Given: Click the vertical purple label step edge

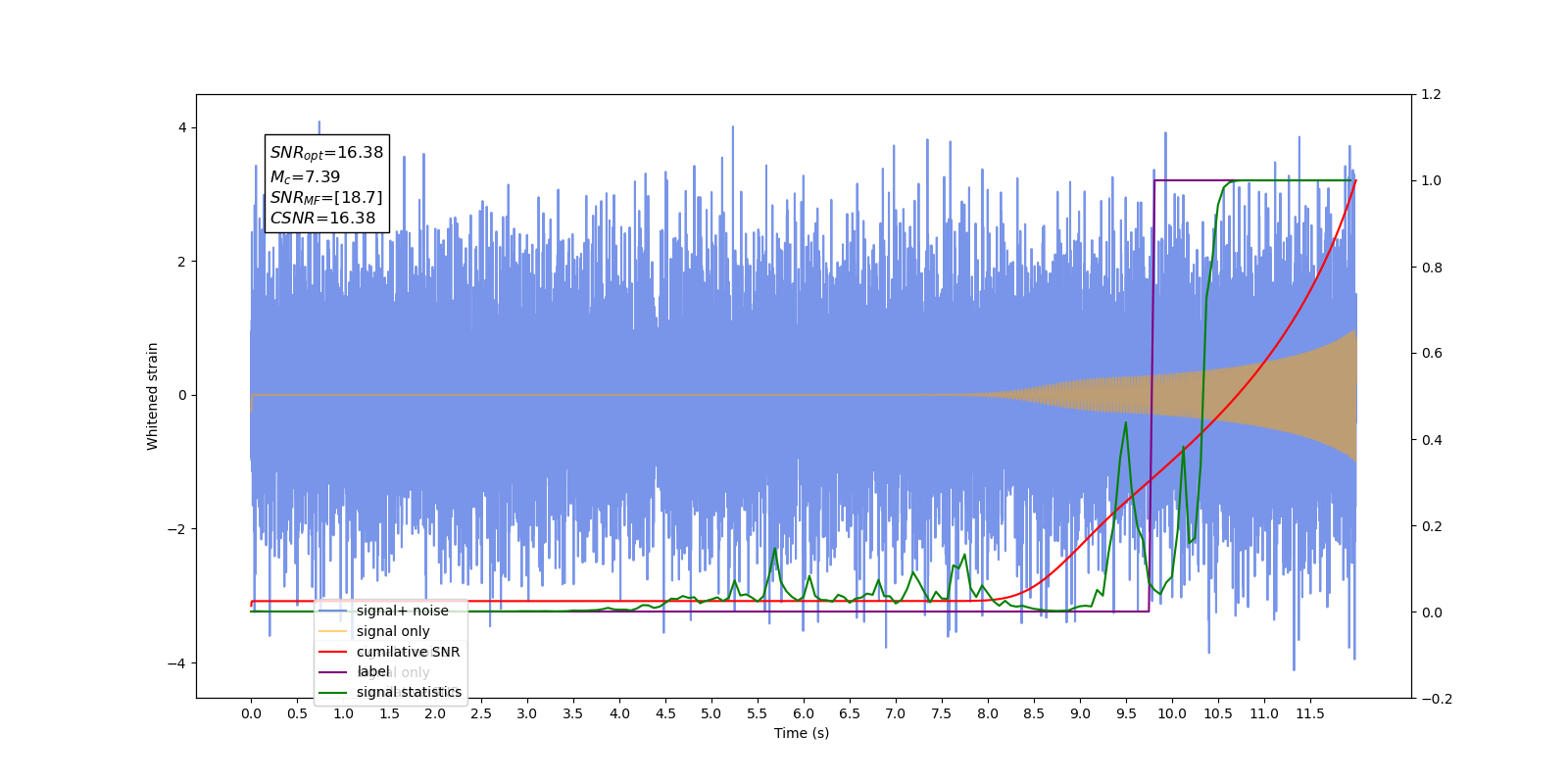Looking at the screenshot, I should [x=1151, y=396].
